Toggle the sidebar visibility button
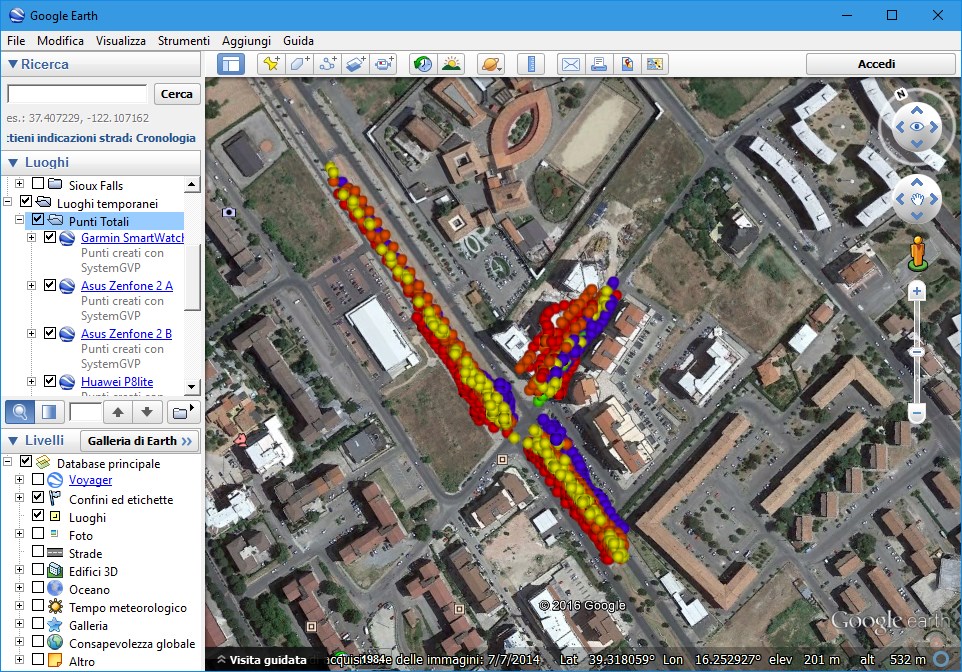Viewport: 962px width, 672px height. tap(231, 64)
